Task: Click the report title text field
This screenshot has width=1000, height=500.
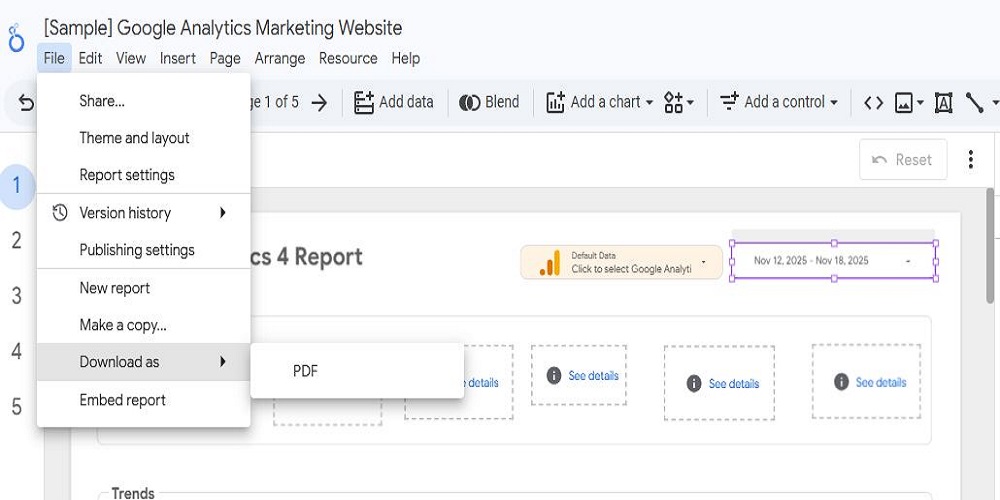Action: (x=223, y=28)
